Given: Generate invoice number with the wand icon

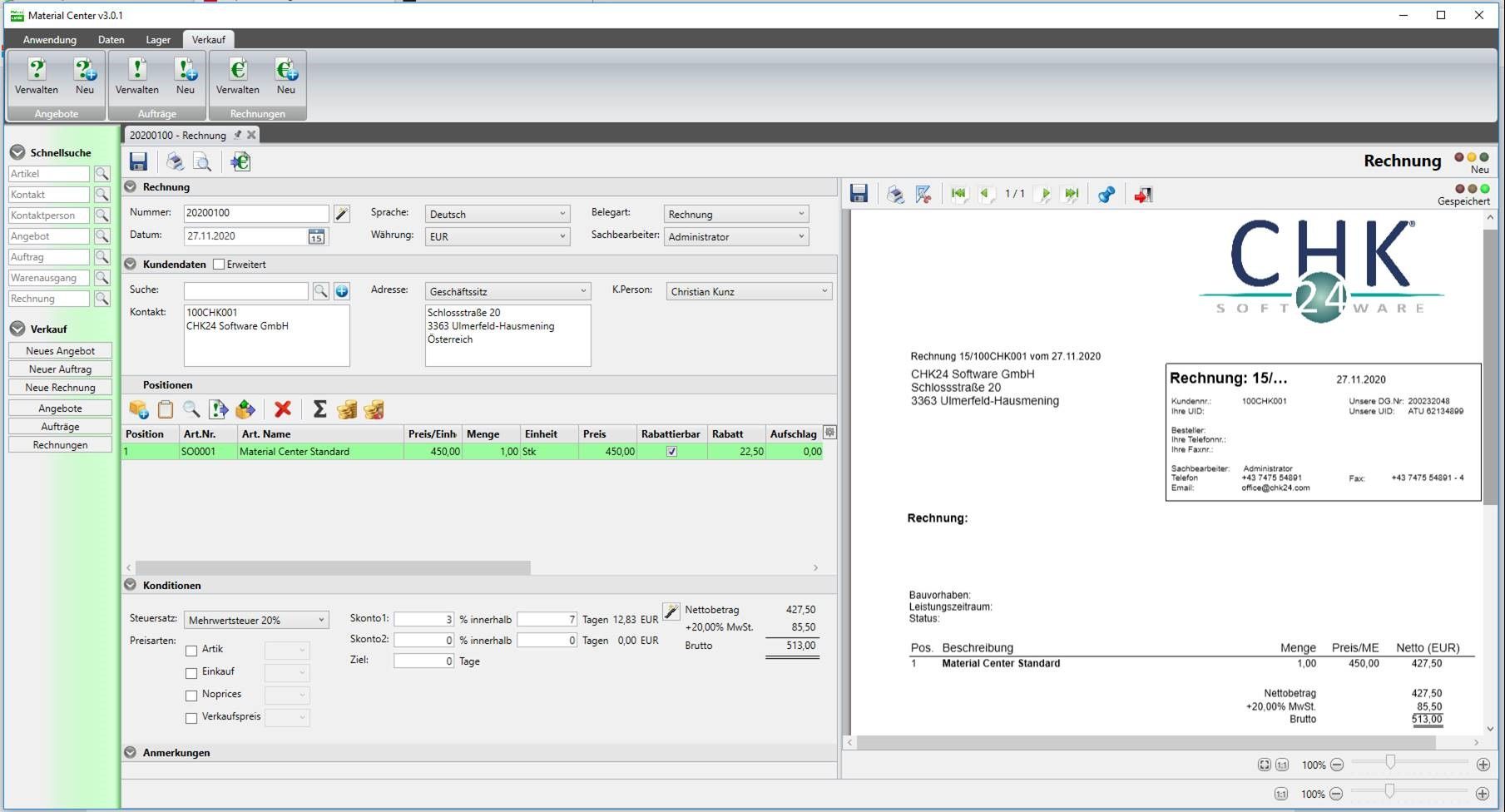Looking at the screenshot, I should coord(341,214).
